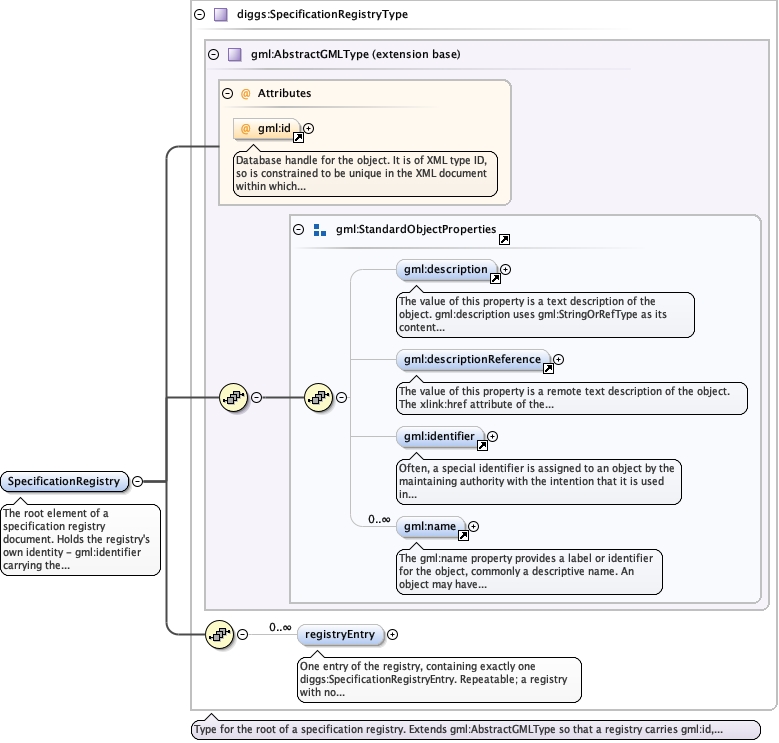Image resolution: width=779 pixels, height=743 pixels.
Task: Follow the gml:description reference arrow icon
Action: point(495,279)
